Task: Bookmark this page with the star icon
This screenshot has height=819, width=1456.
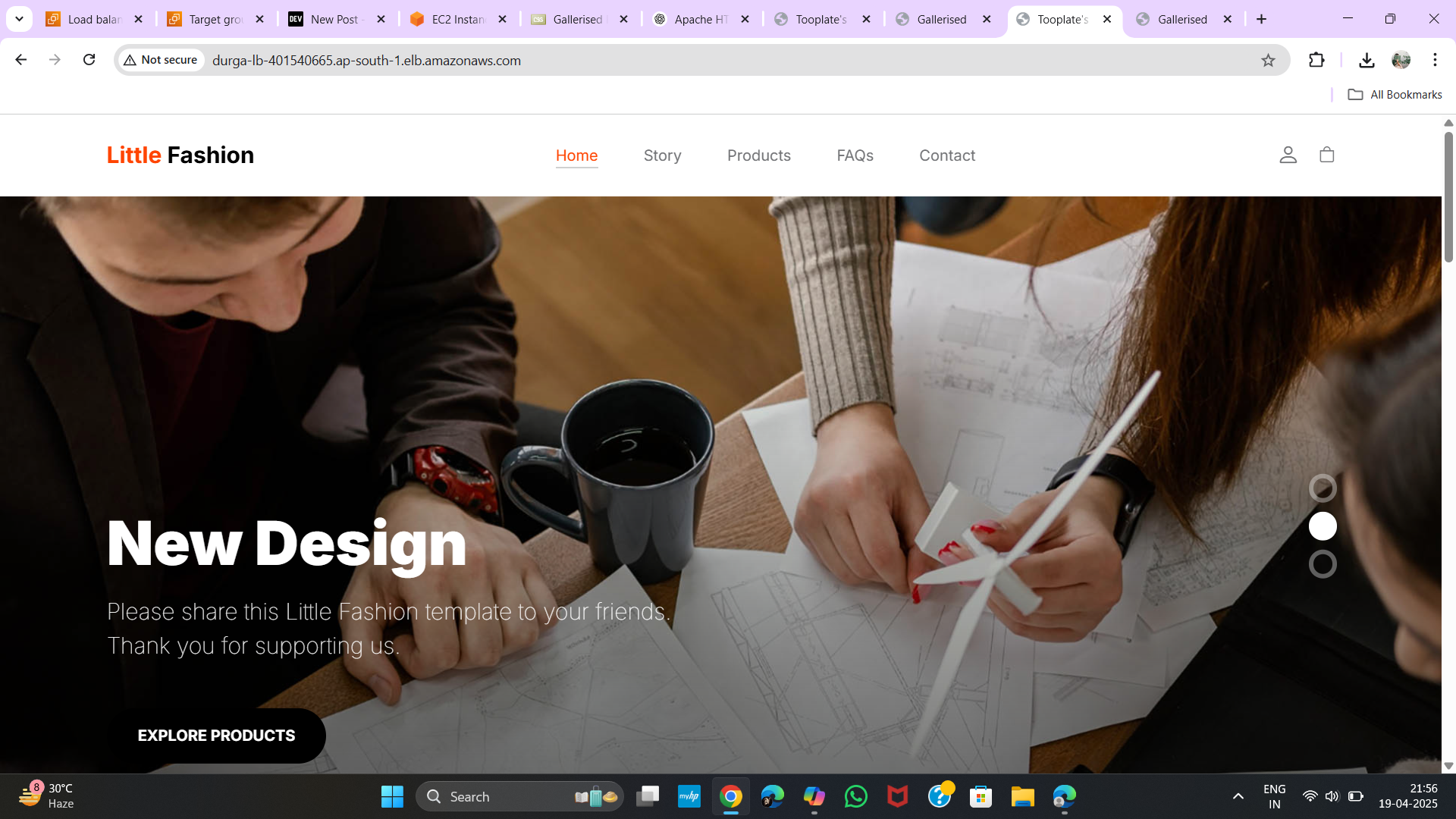Action: pos(1268,60)
